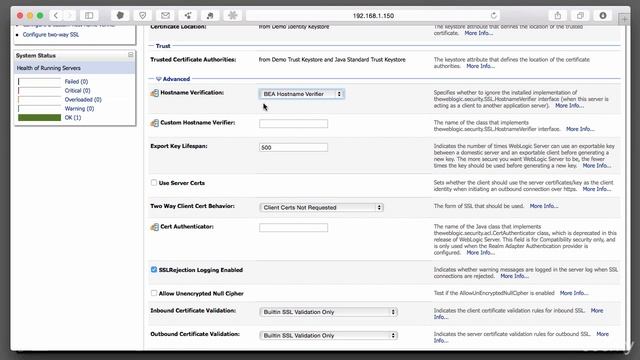Screen dimensions: 640x360
Task: Collapse the Advanced section
Action: pyautogui.click(x=158, y=79)
